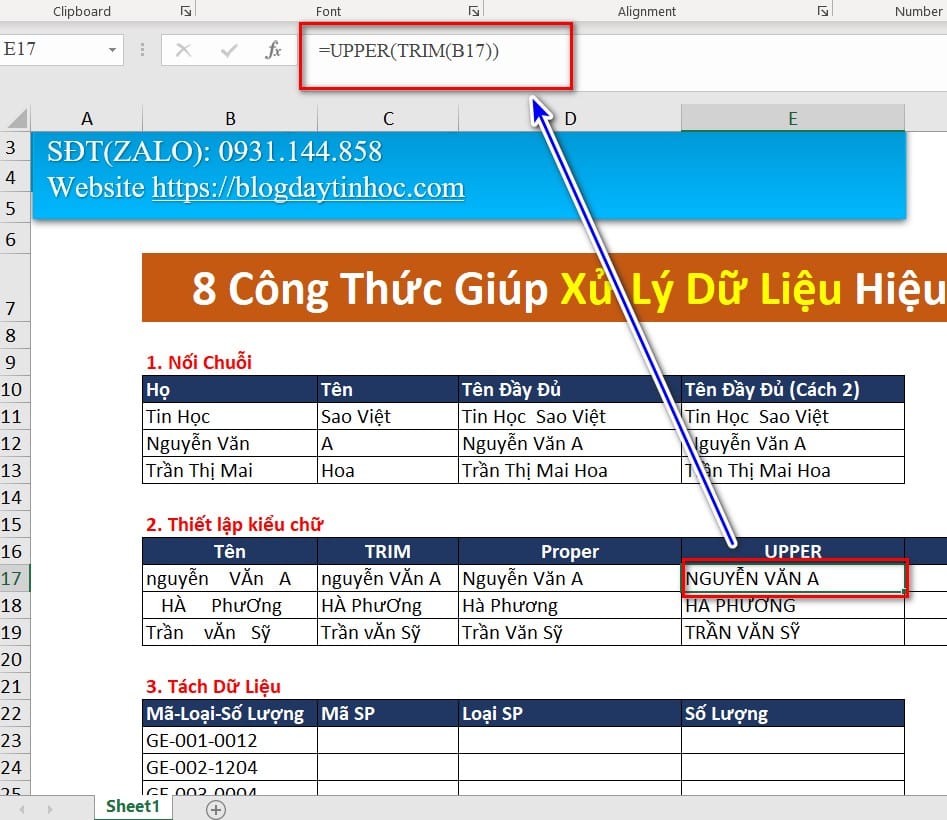This screenshot has width=947, height=820.
Task: Select cell 'Trần Thị Mai Hoa' in column D
Action: tap(570, 470)
